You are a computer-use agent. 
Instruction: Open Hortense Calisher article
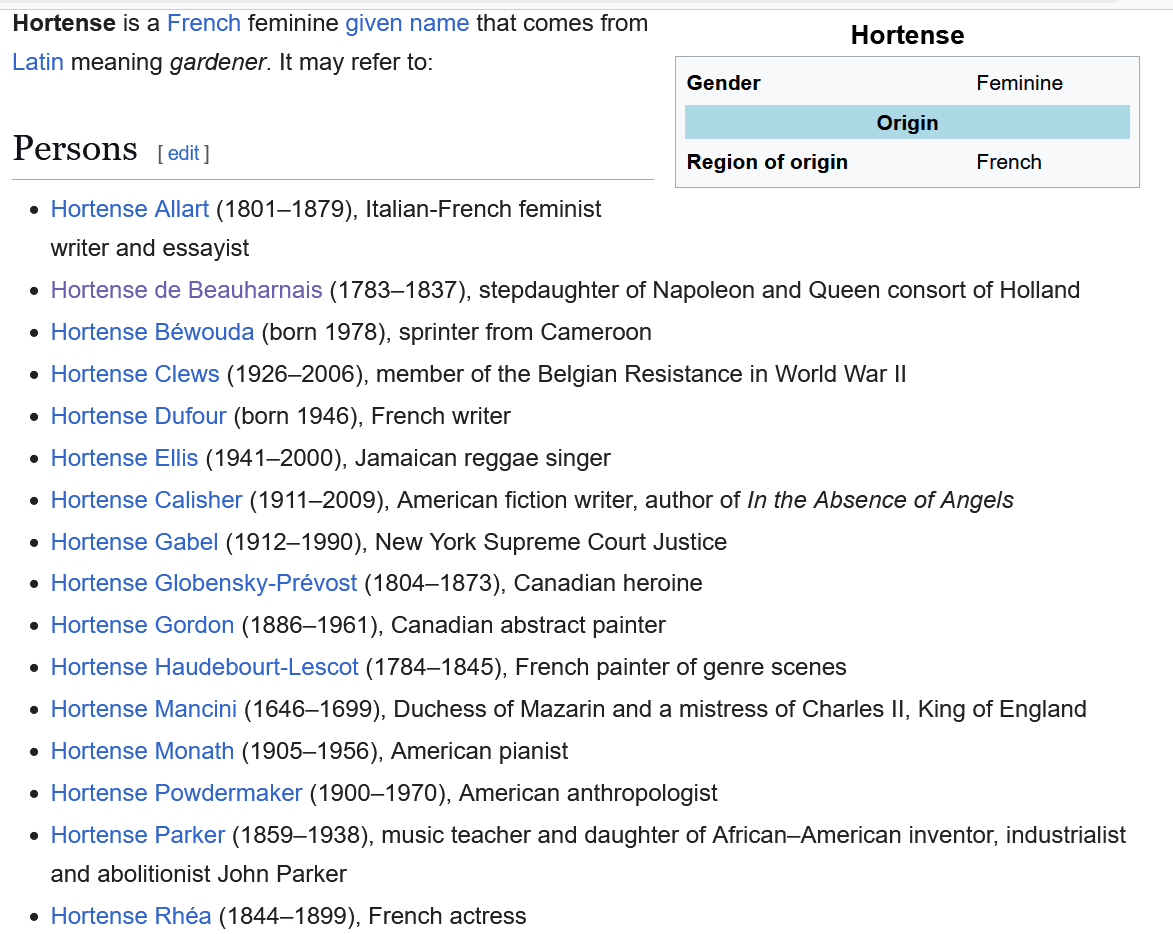(x=147, y=500)
